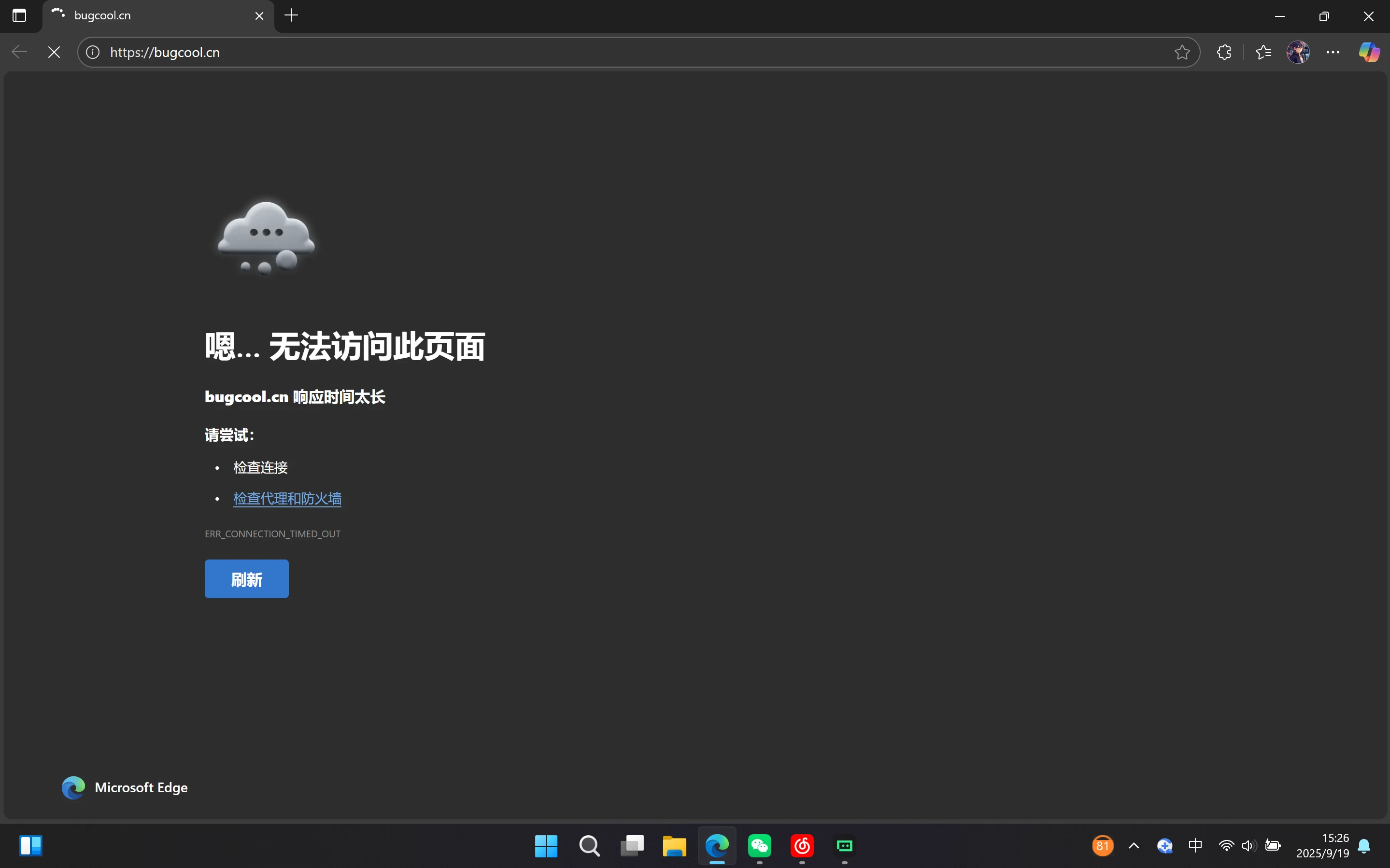Screen dimensions: 1390x868
Task: Expand hidden system tray icons chevron
Action: [1134, 846]
